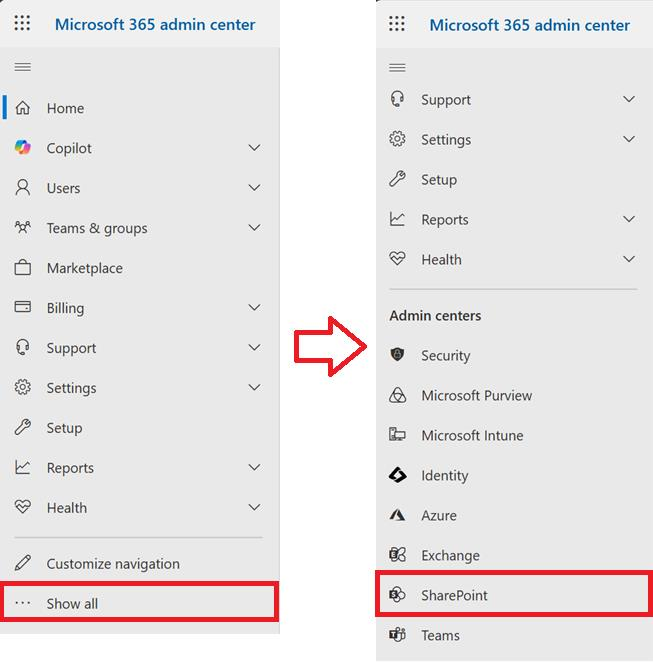The image size is (653, 663).
Task: Click left panel Microsoft 365 admin center title
Action: tap(155, 24)
